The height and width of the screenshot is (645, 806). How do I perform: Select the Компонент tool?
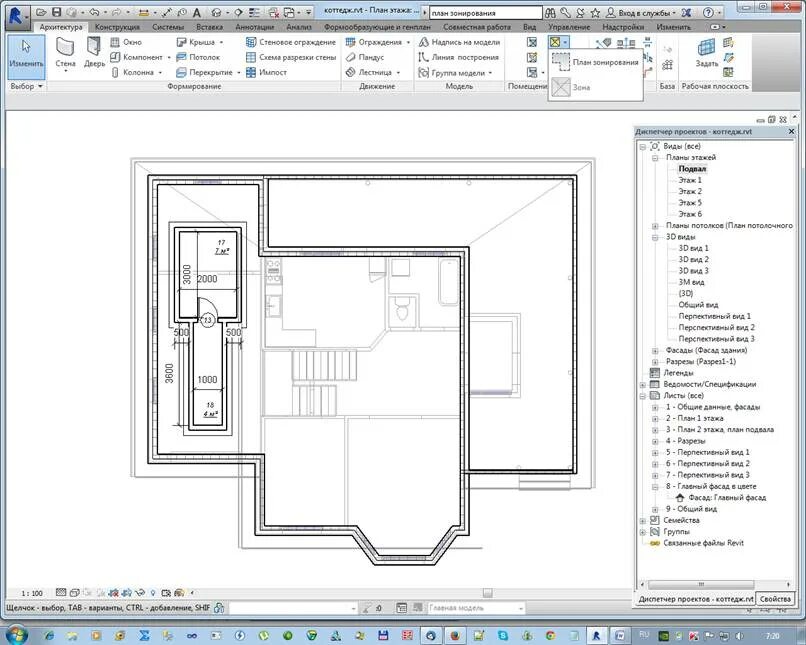(x=137, y=57)
